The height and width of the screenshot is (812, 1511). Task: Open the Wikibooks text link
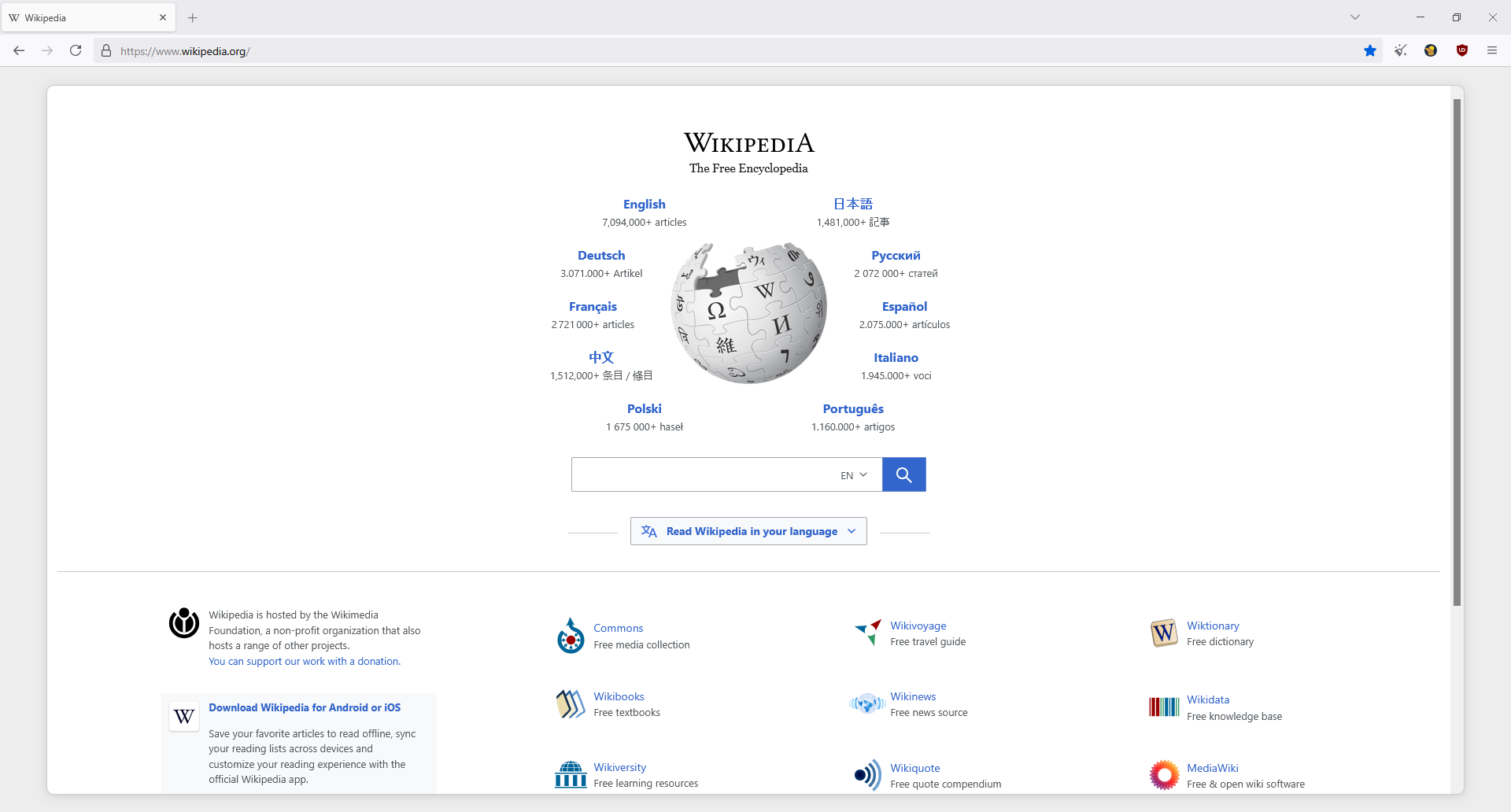click(619, 696)
